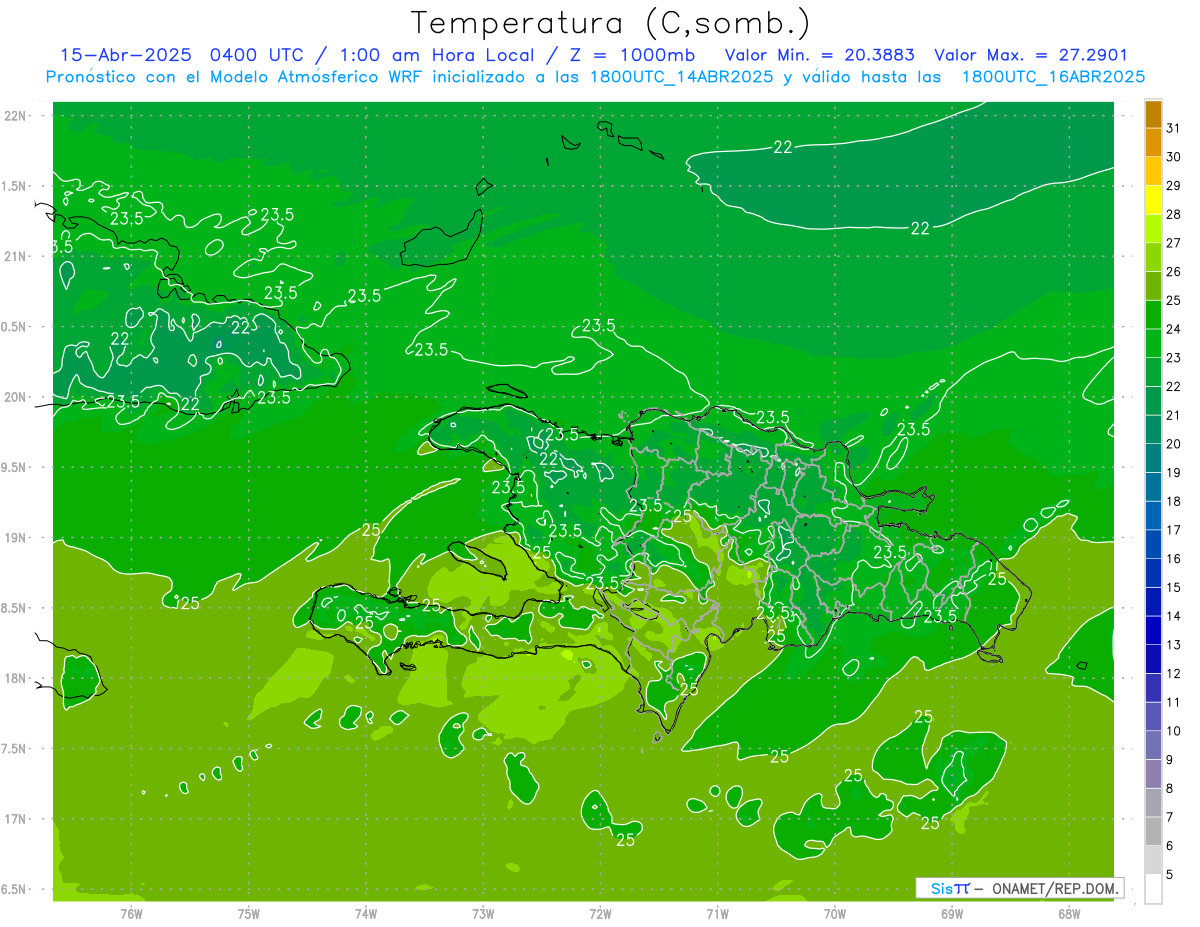Click the "18N" latitude axis label
This screenshot has height=927, width=1200.
pyautogui.click(x=16, y=678)
